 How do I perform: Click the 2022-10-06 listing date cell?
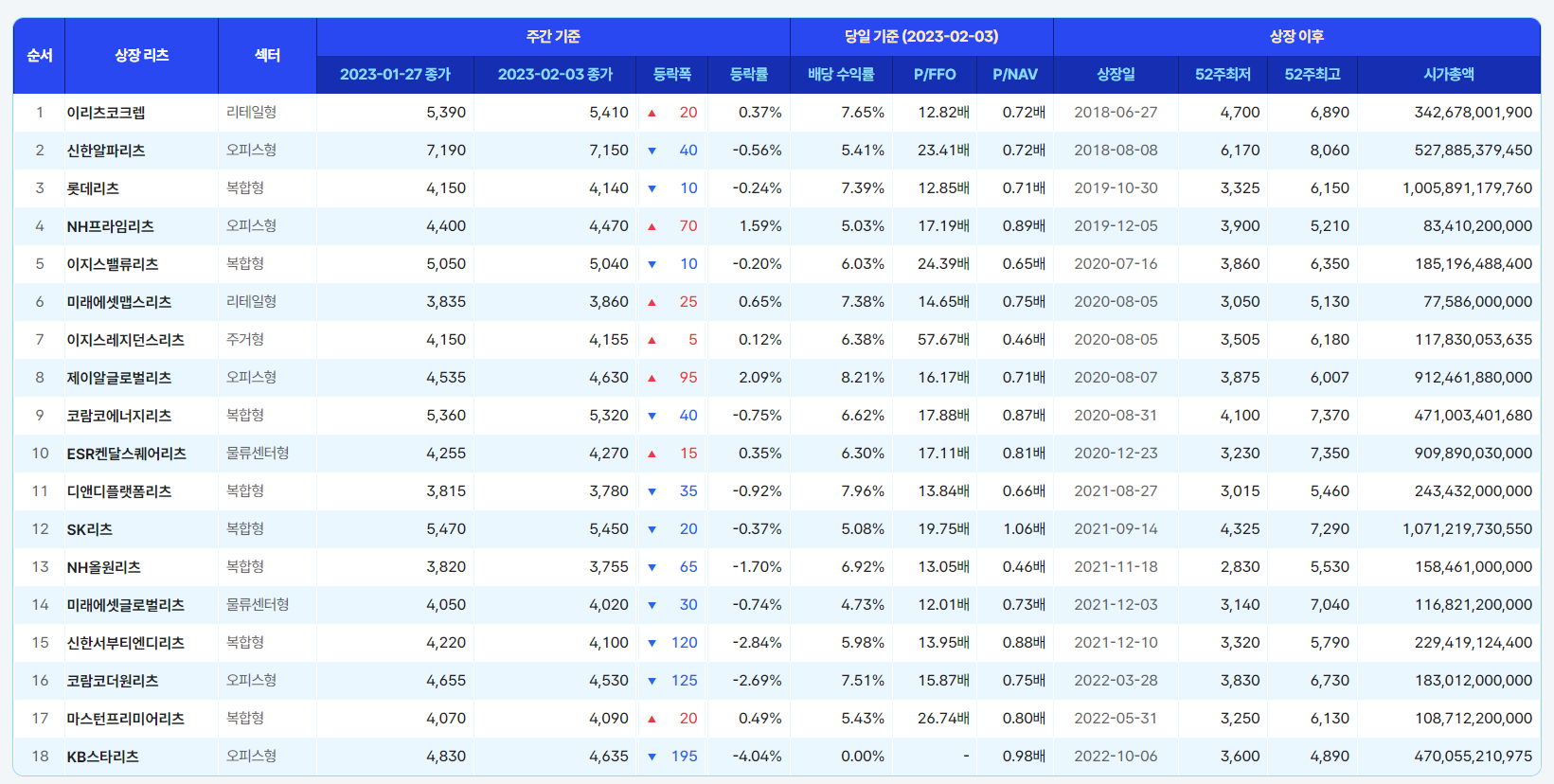[1116, 757]
